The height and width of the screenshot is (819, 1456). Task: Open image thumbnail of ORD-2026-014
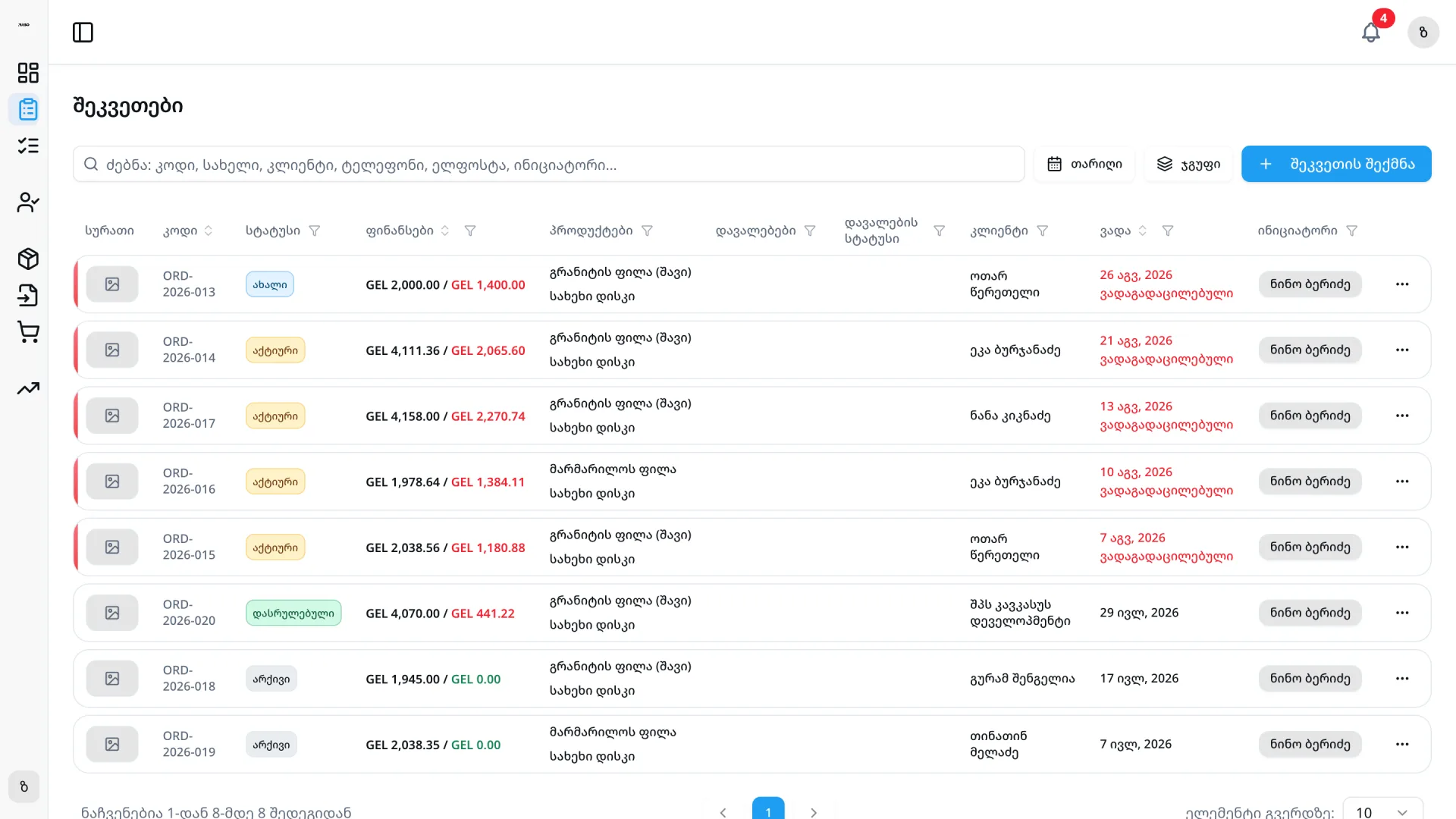point(112,350)
